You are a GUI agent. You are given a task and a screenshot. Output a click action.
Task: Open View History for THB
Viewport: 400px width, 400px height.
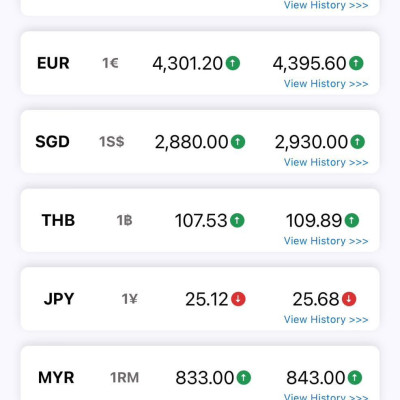click(326, 241)
